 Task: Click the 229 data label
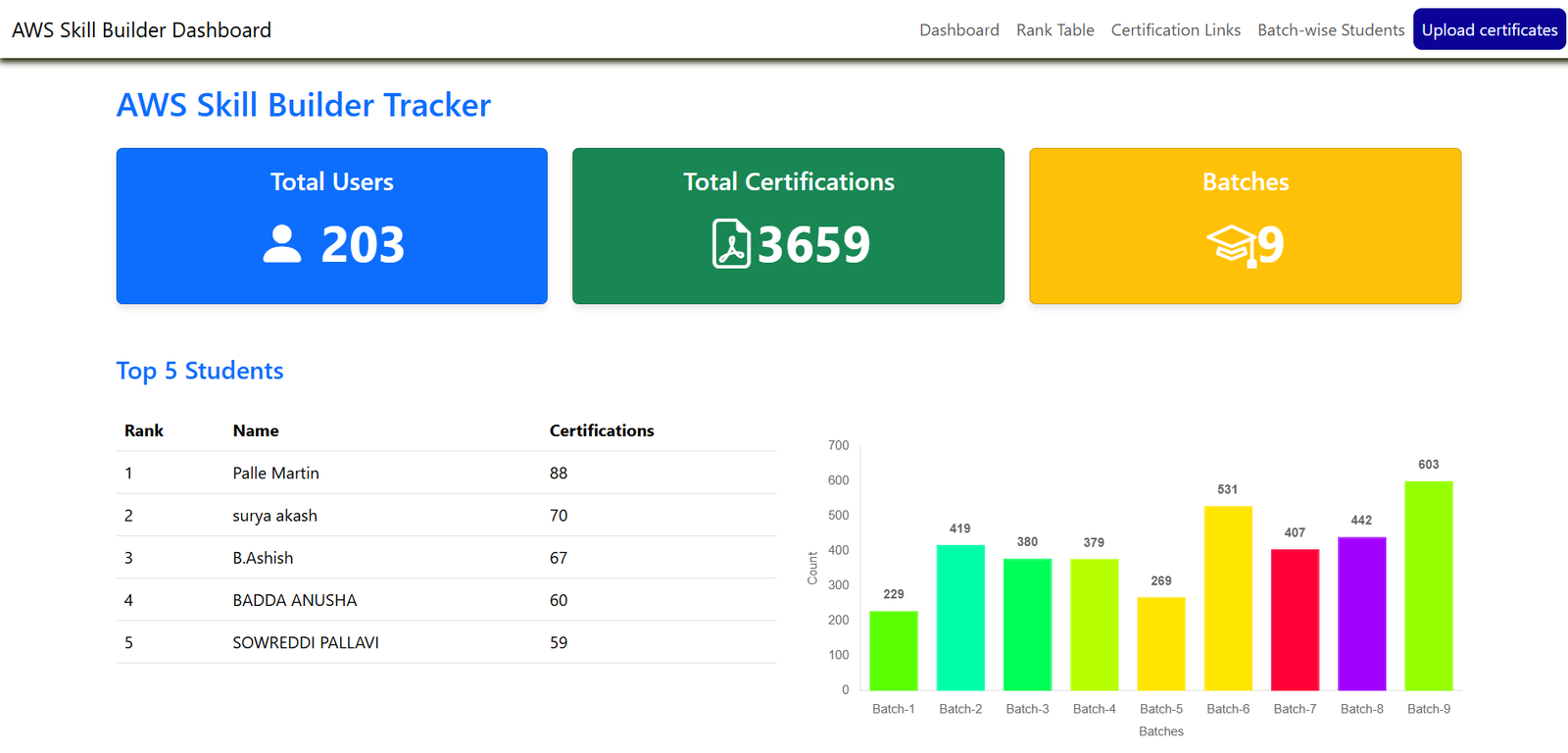894,594
